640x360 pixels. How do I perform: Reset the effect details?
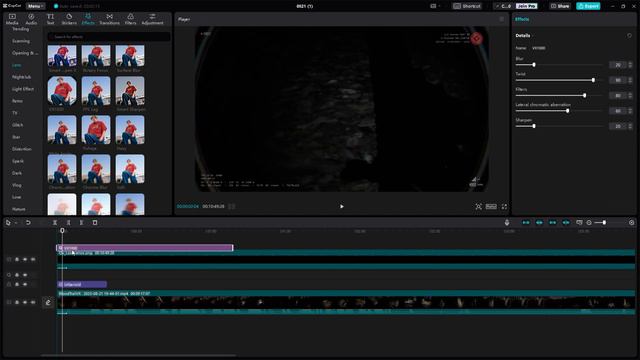point(629,36)
